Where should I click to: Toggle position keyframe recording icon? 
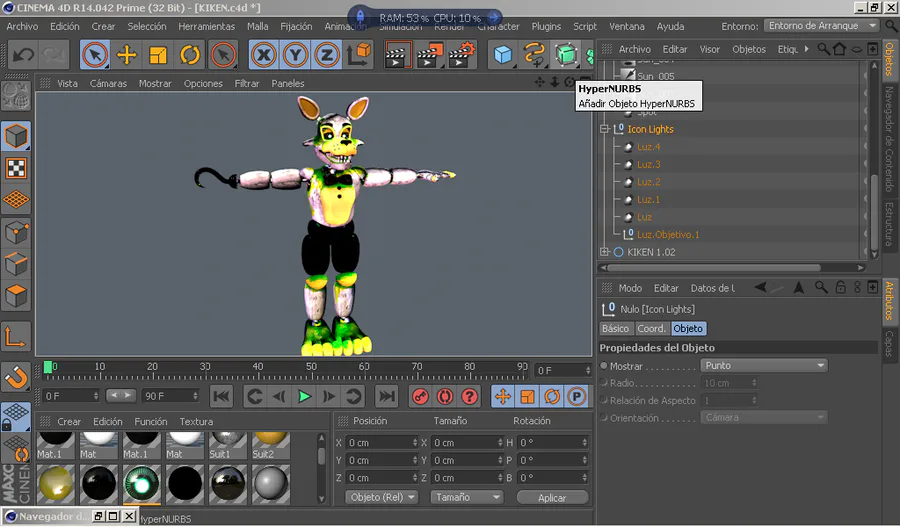(503, 397)
